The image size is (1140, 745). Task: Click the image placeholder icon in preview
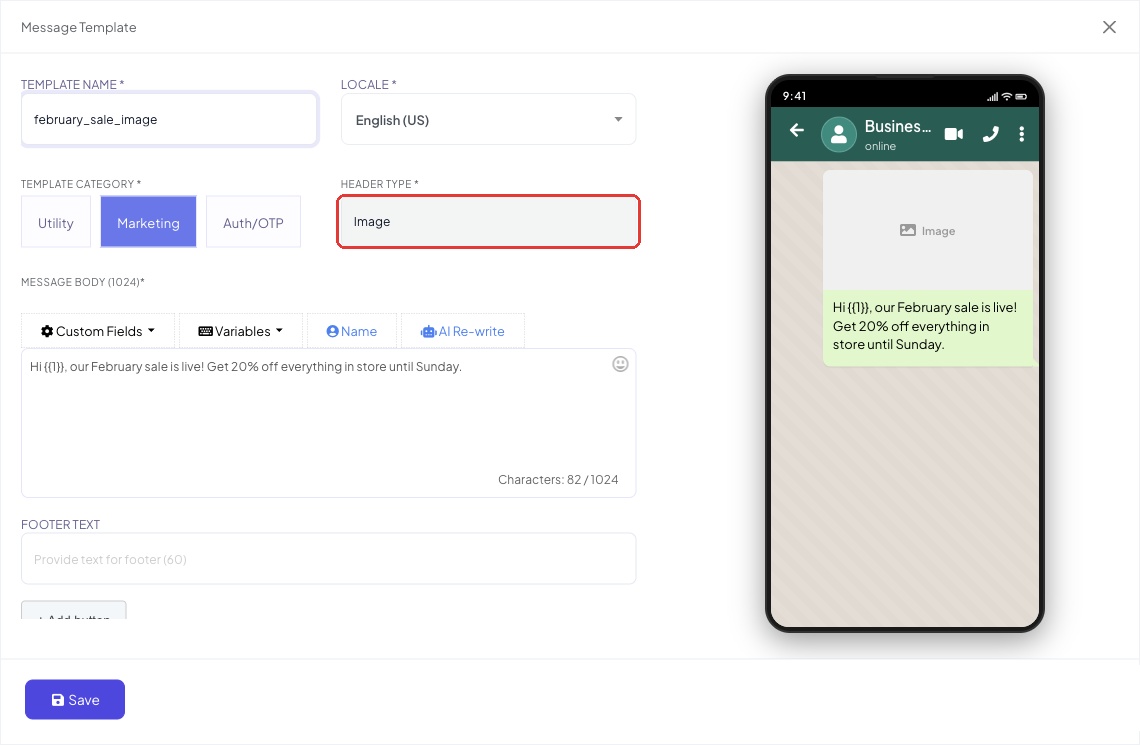coord(907,230)
